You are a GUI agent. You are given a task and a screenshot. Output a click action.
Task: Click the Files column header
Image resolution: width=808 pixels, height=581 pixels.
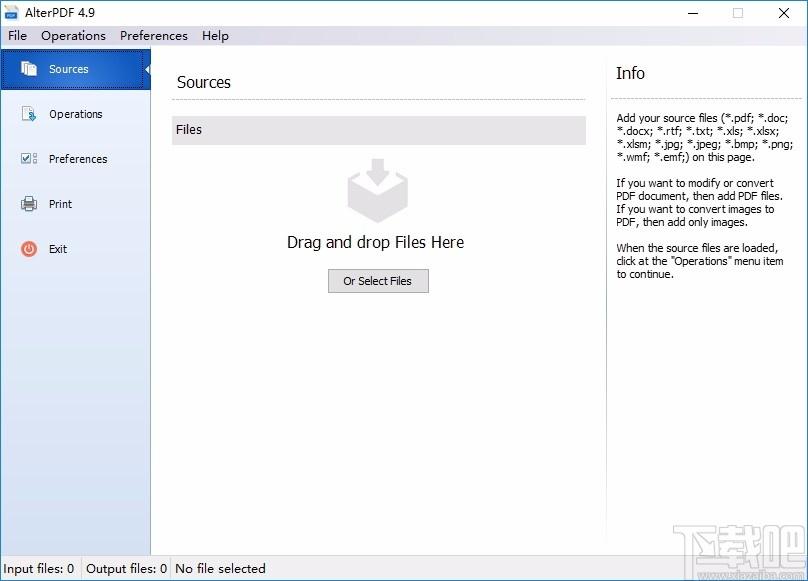pos(379,130)
